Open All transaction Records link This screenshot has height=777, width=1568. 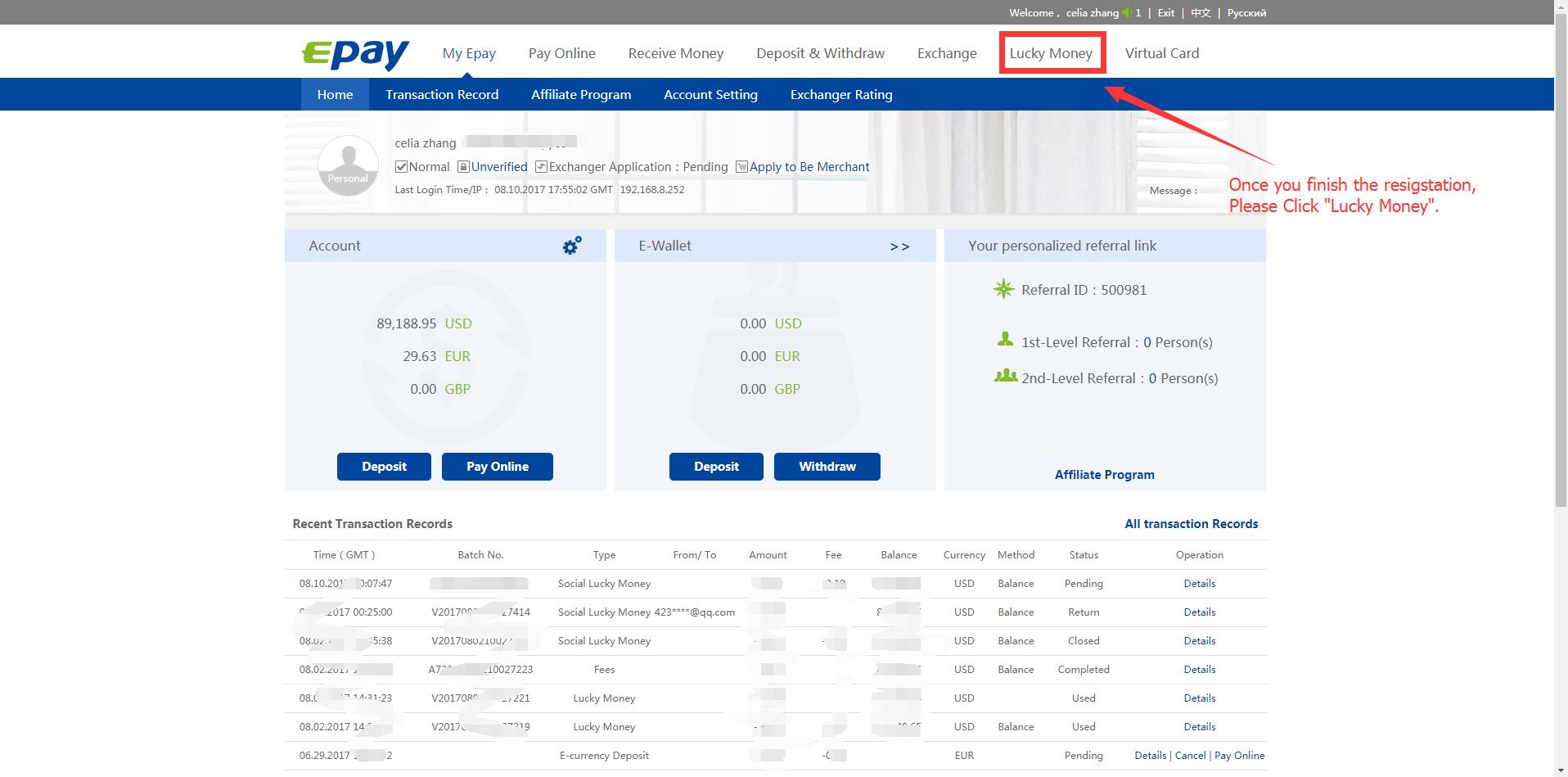[x=1192, y=524]
